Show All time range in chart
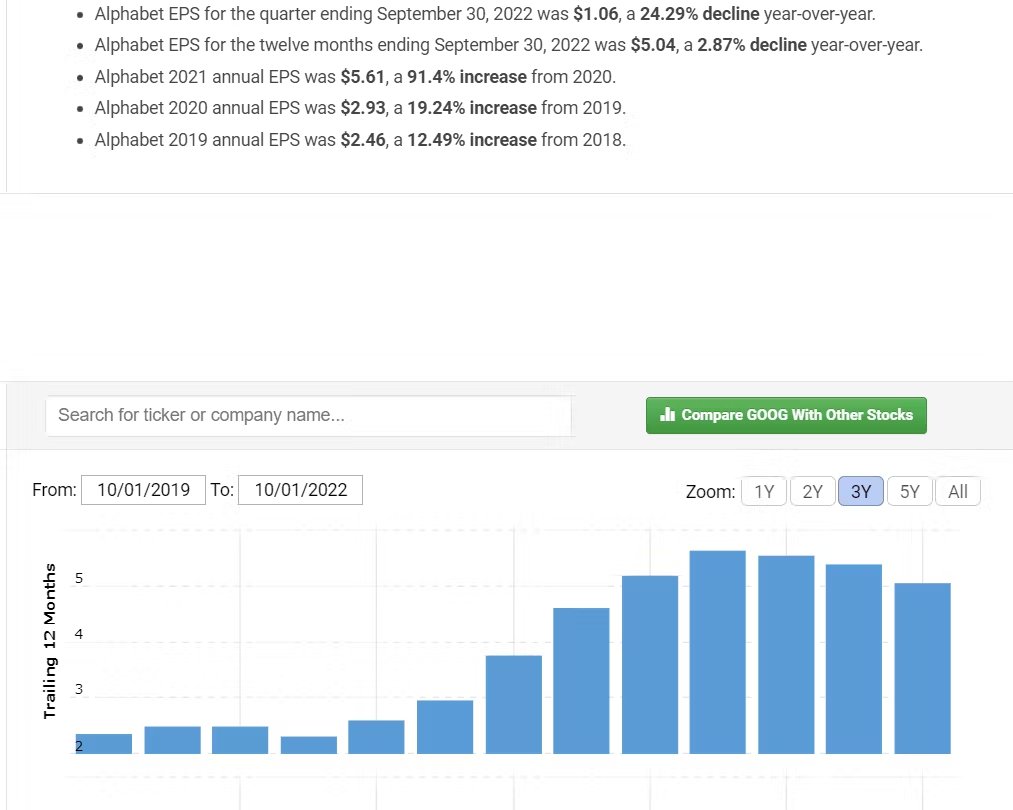 coord(957,492)
